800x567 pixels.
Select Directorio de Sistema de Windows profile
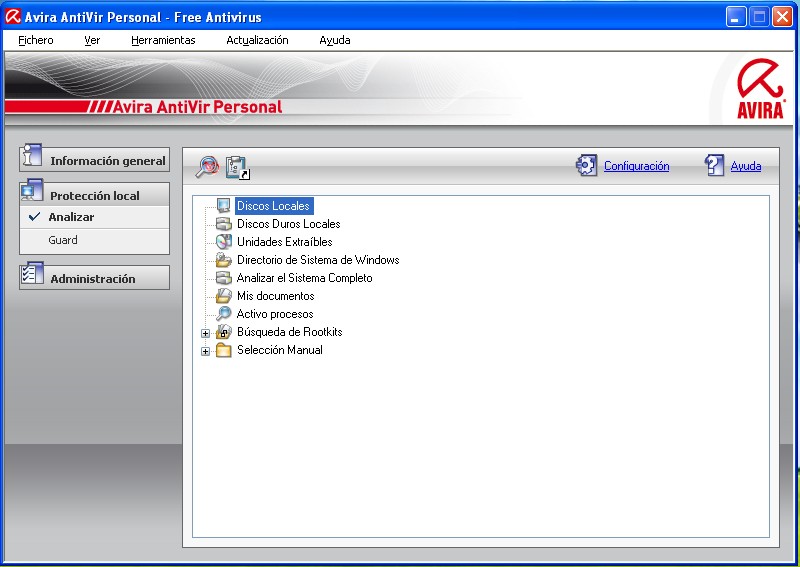318,260
